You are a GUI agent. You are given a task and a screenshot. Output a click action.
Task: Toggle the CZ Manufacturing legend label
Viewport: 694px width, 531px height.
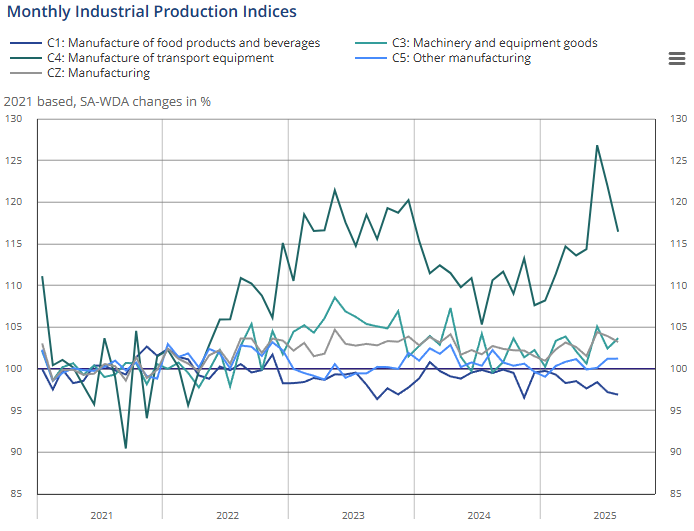pyautogui.click(x=98, y=73)
